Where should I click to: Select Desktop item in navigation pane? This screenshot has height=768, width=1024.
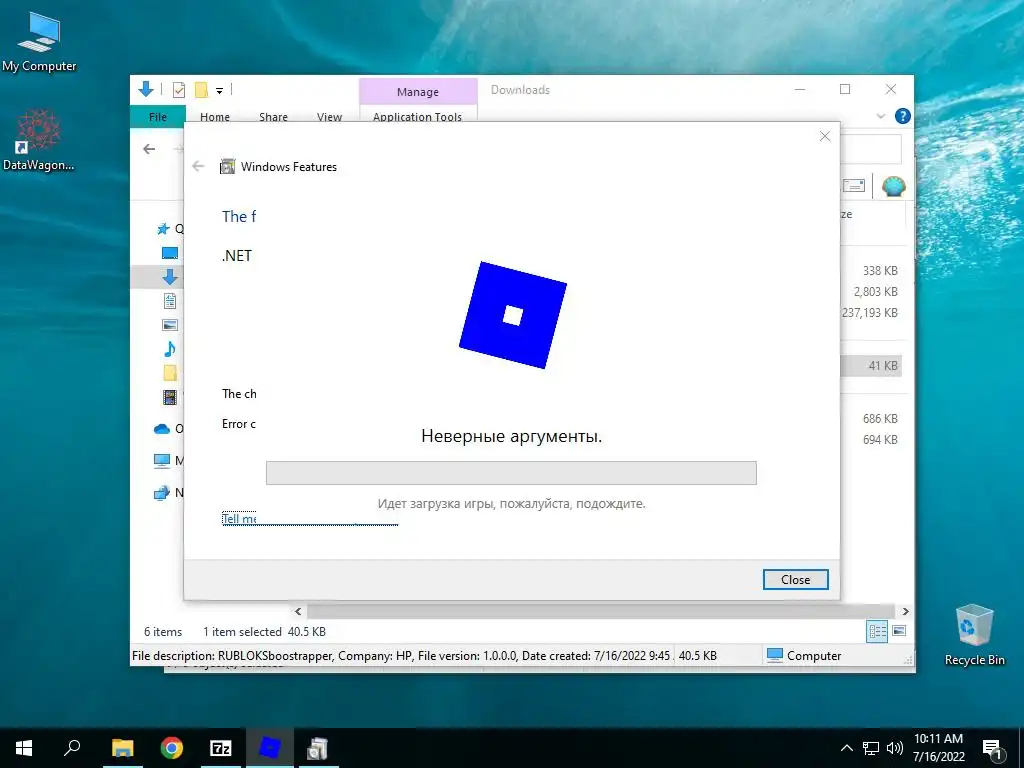(170, 253)
